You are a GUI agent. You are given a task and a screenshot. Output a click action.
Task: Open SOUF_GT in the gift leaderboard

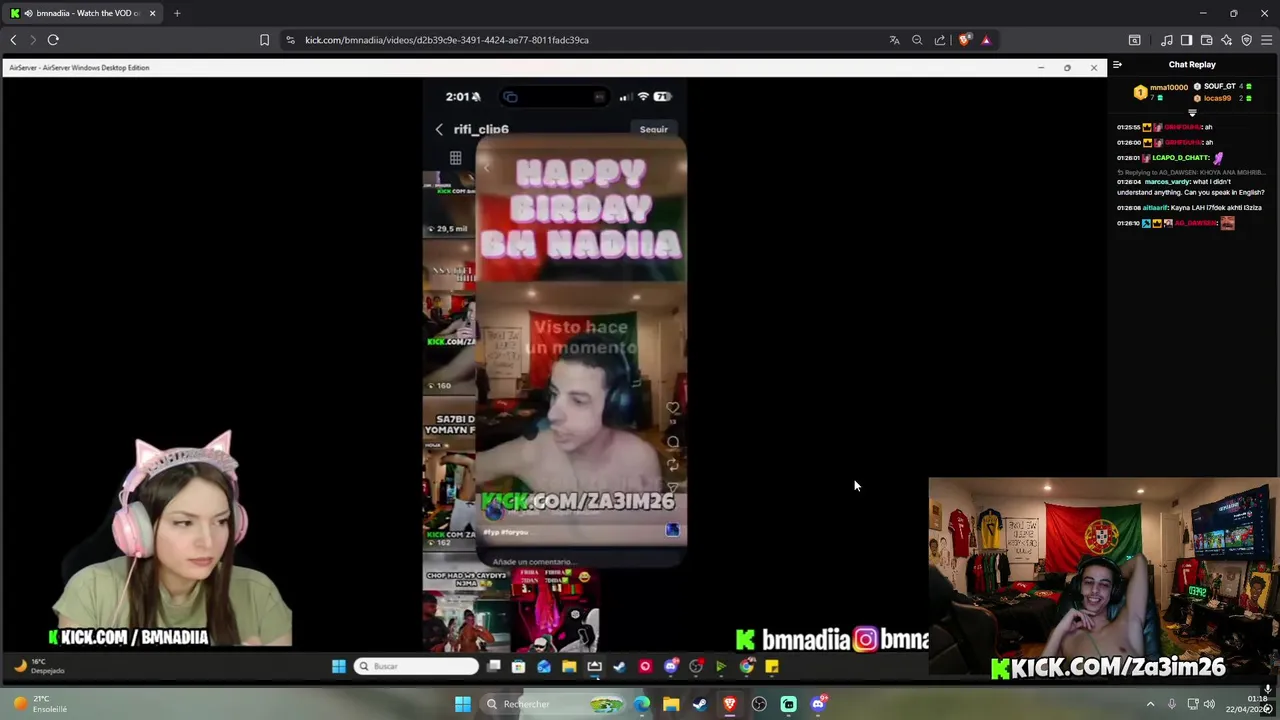[x=1222, y=87]
